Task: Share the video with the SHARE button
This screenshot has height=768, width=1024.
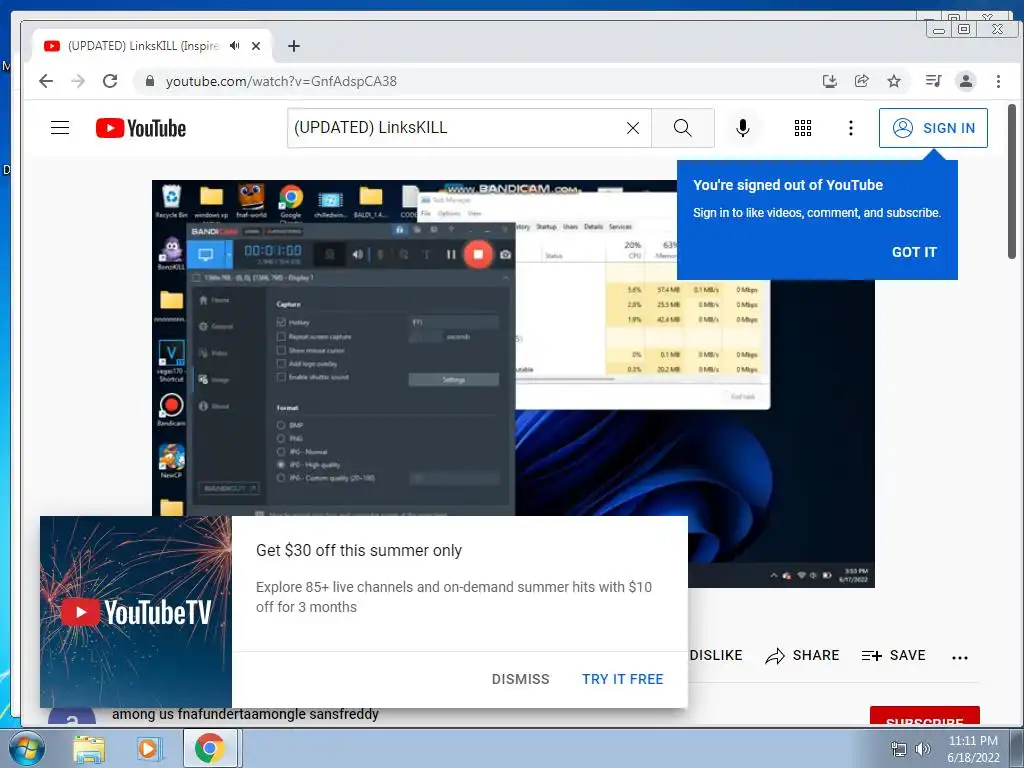Action: (802, 655)
